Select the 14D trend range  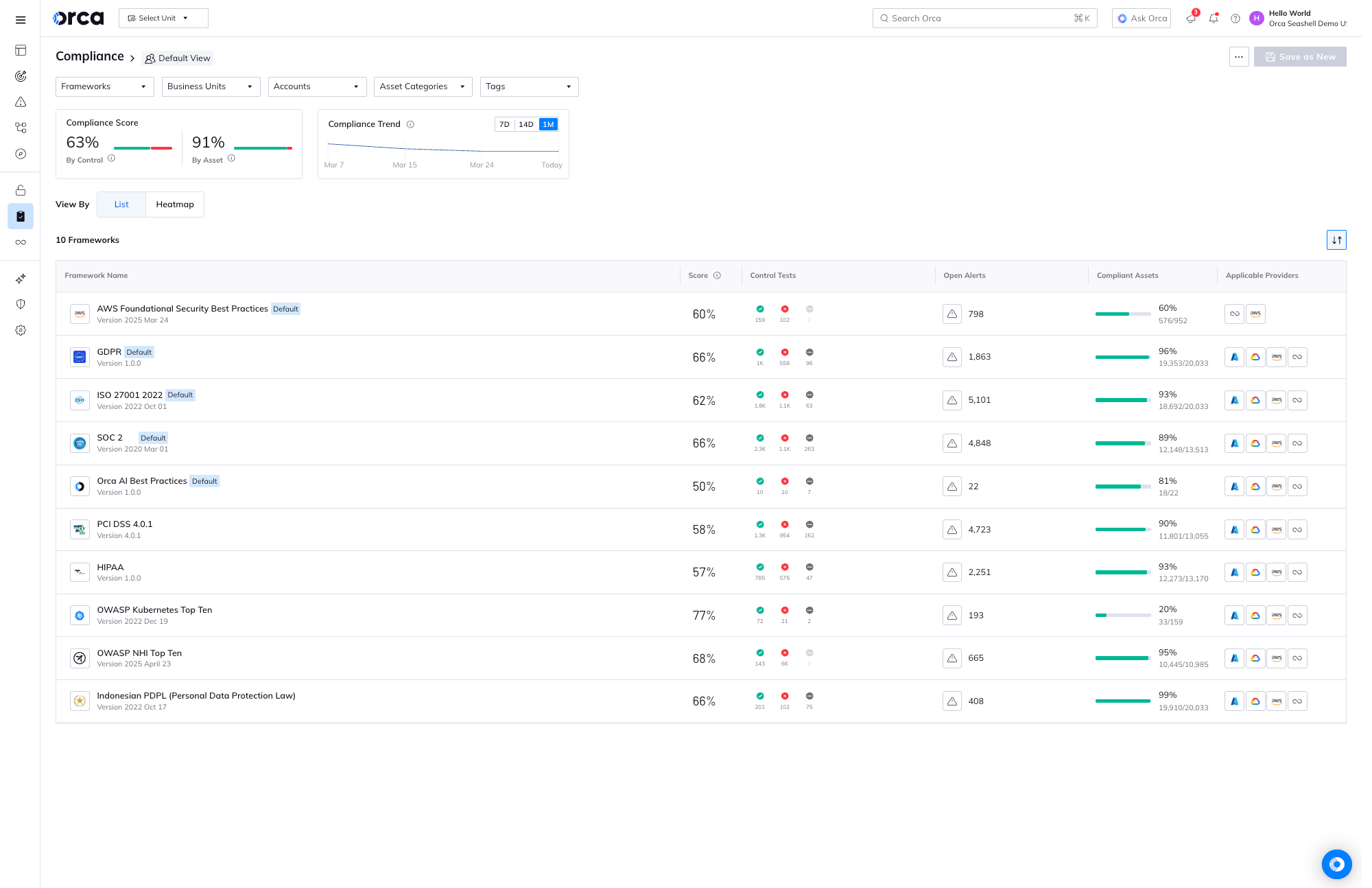click(526, 124)
